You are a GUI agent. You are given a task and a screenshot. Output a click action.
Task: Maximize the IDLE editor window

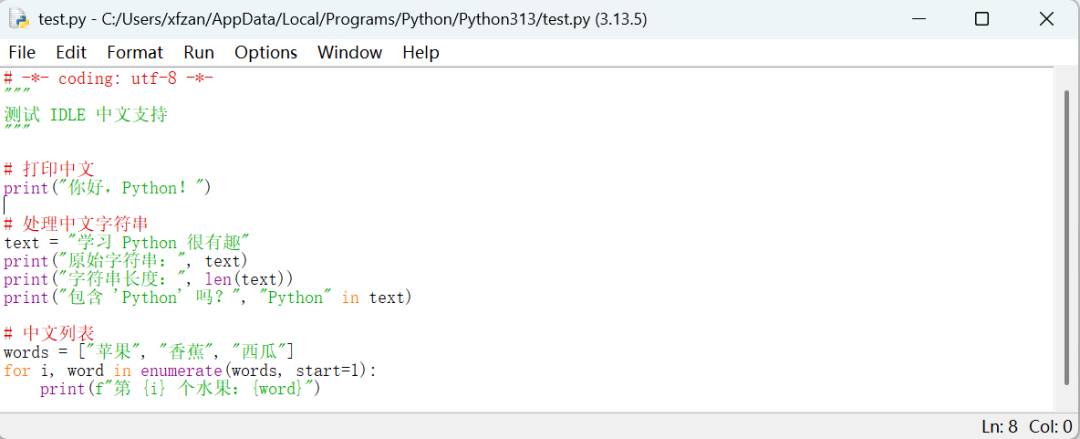point(982,19)
